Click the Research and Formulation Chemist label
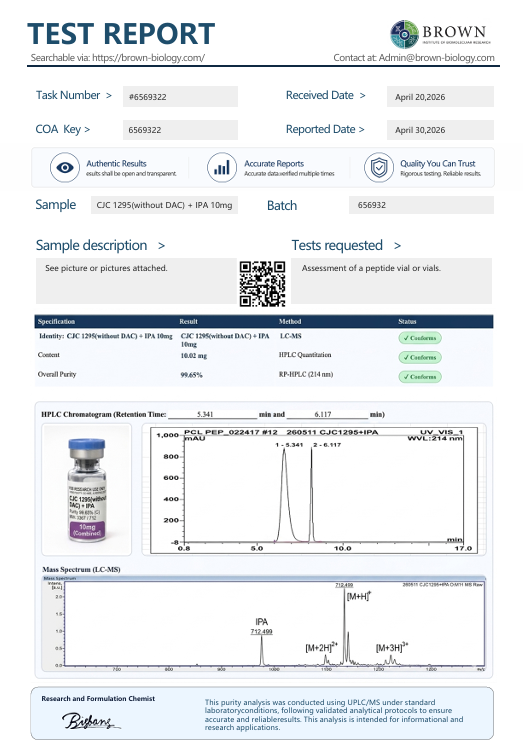Screen dimensions: 523x742 pyautogui.click(x=98, y=698)
